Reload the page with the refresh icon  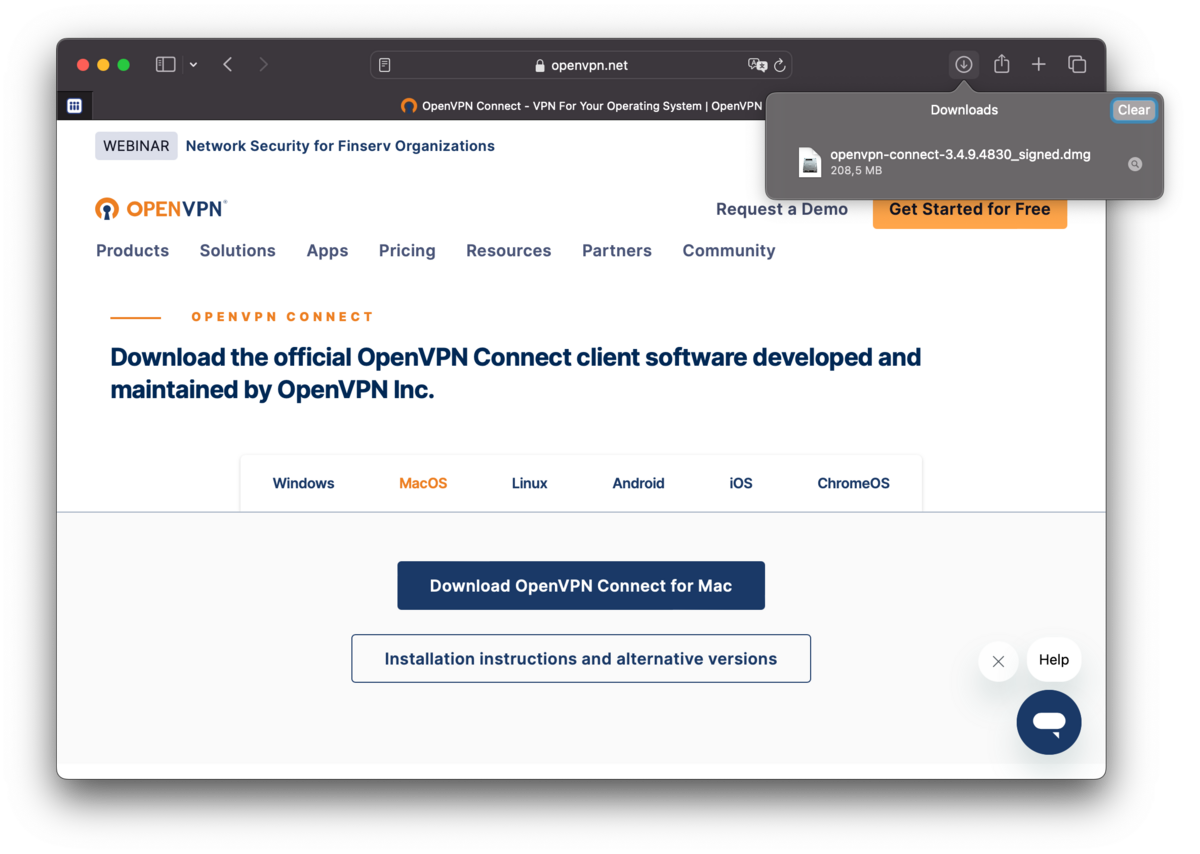[x=780, y=65]
